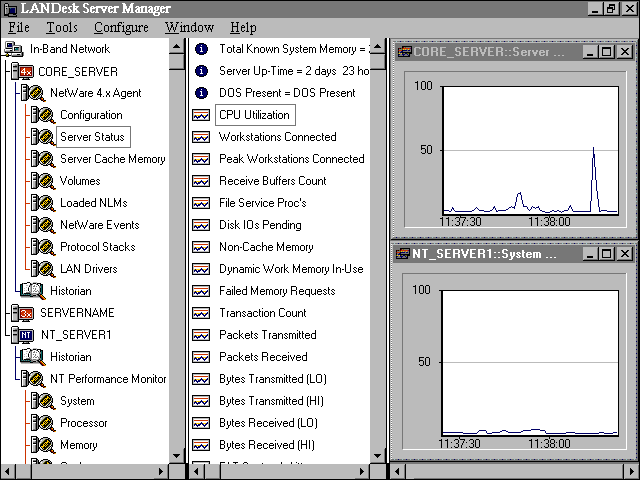
Task: Click the icon beside System
Action: (43, 401)
